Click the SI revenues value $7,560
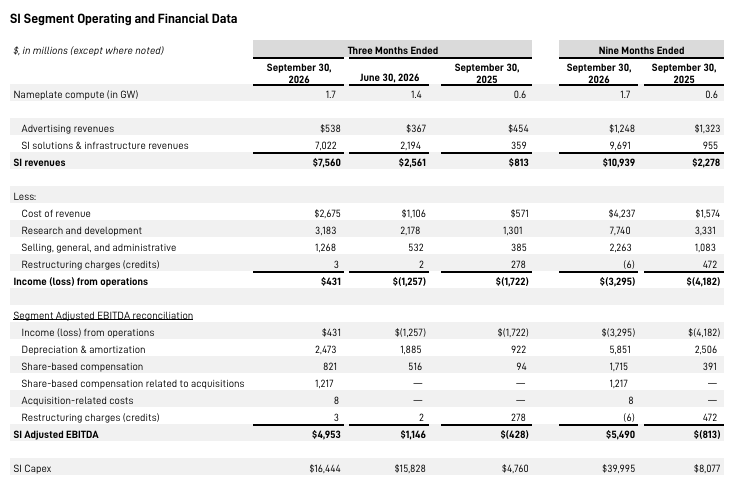744x485 pixels. click(326, 163)
